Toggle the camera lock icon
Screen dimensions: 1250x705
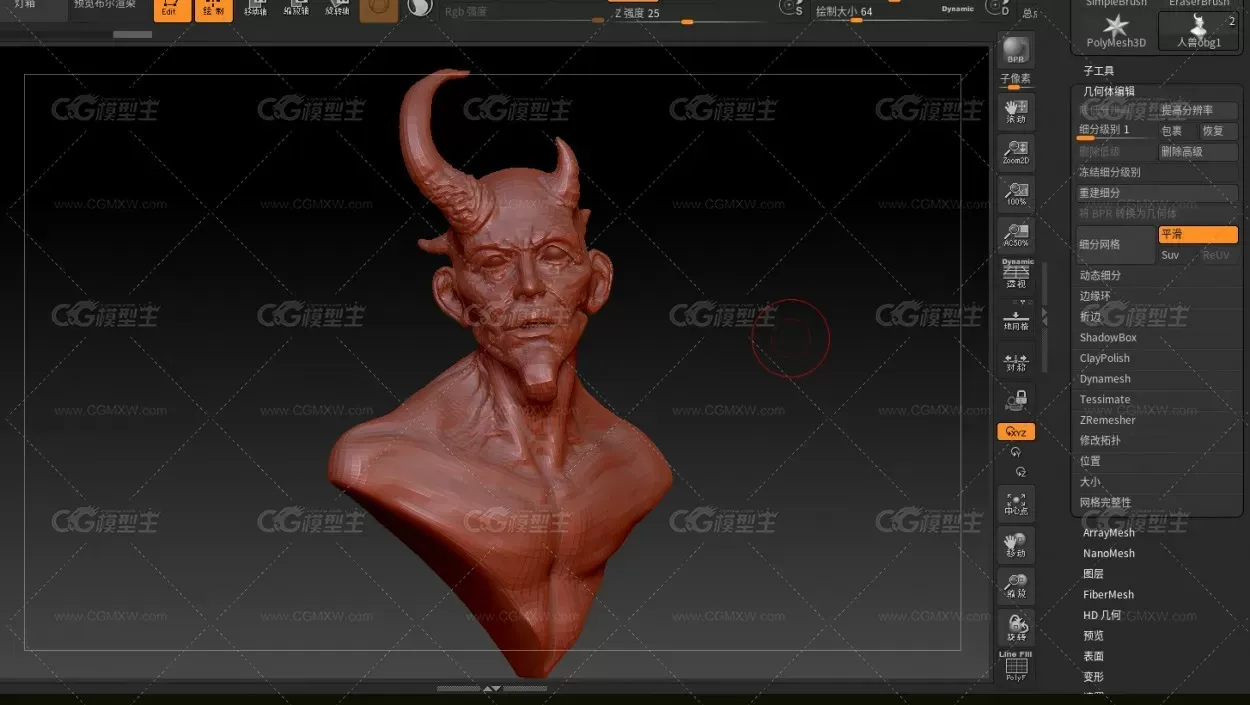(x=1016, y=401)
